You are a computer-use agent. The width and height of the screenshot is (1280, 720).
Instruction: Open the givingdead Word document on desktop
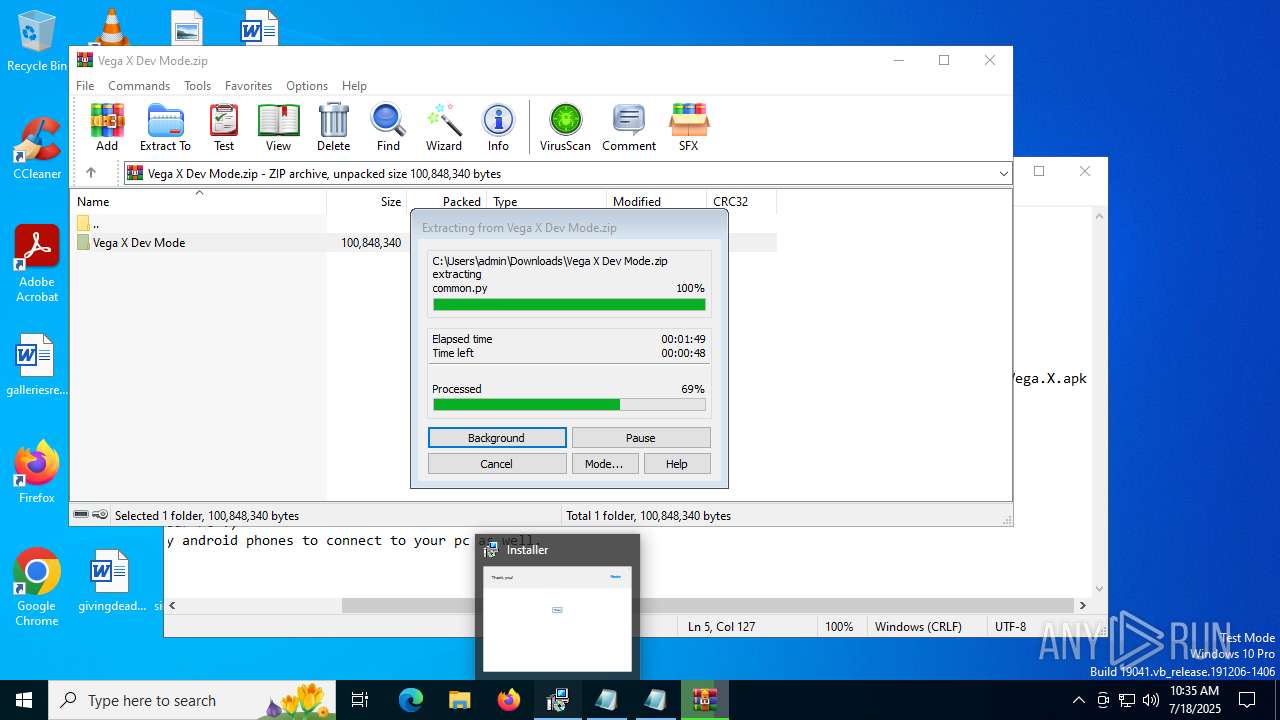[111, 580]
